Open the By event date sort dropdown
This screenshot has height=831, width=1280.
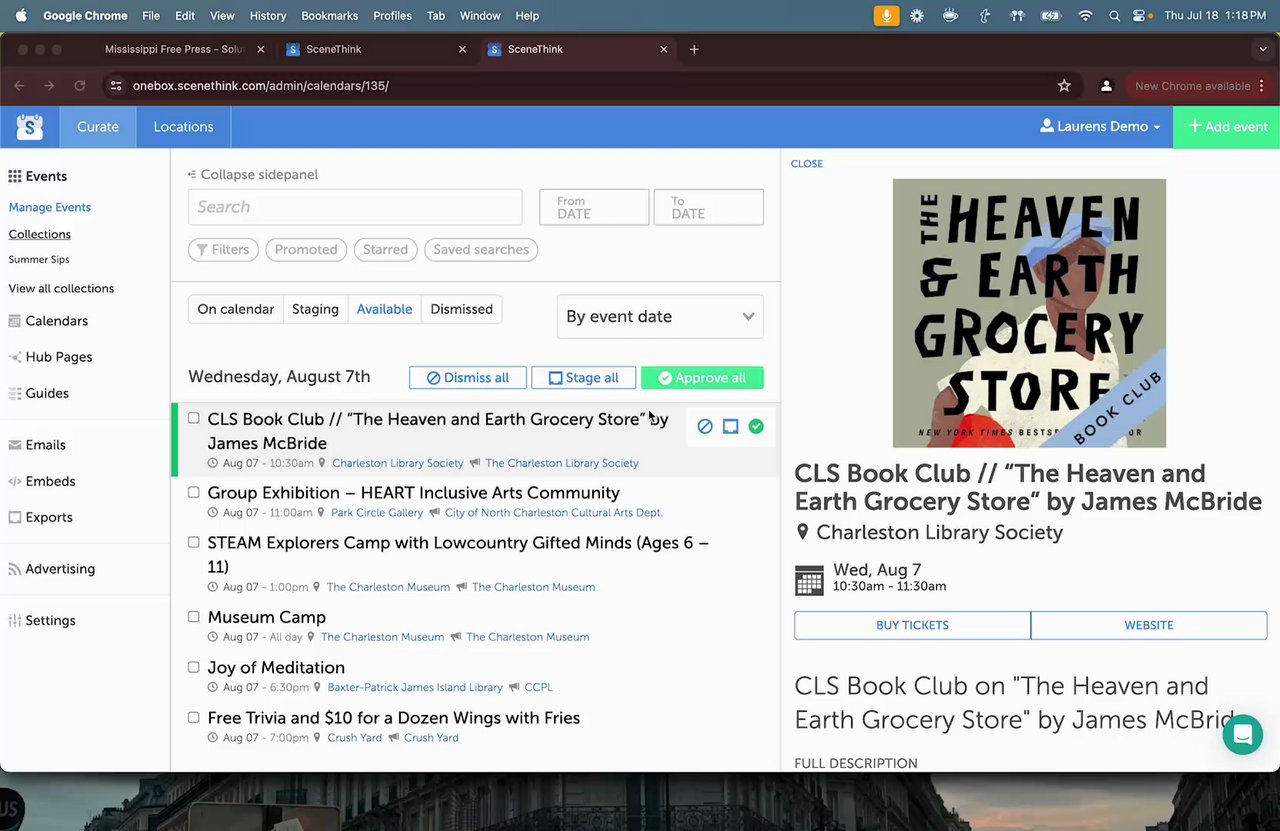(x=660, y=317)
